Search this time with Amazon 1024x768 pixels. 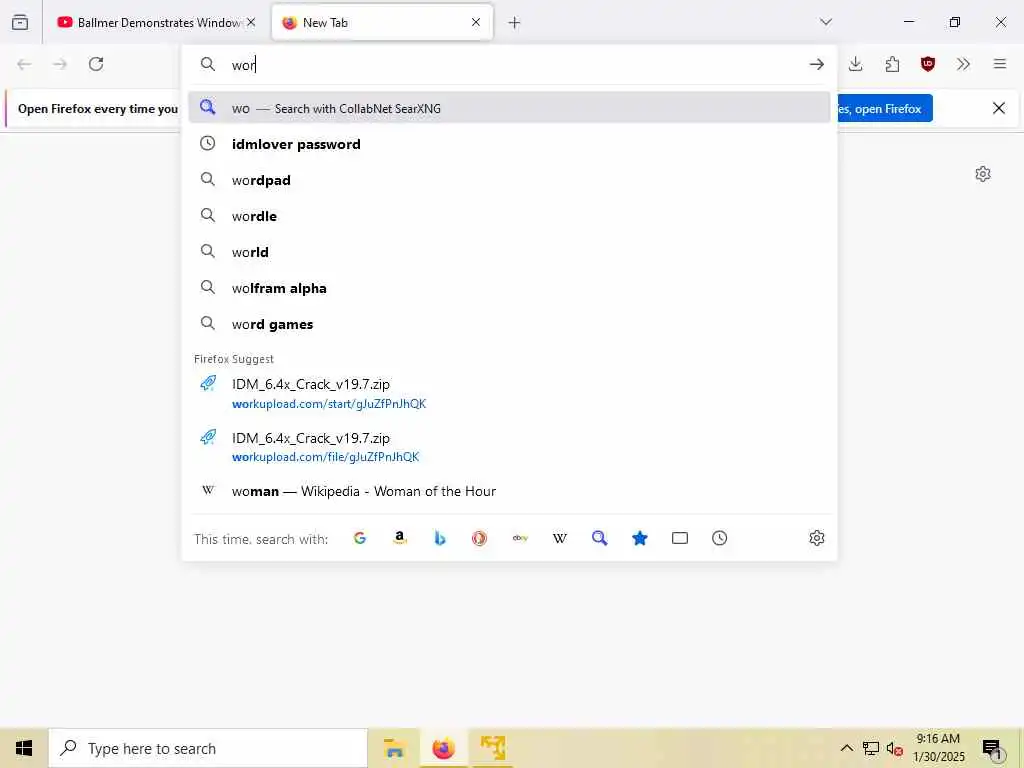[x=400, y=538]
